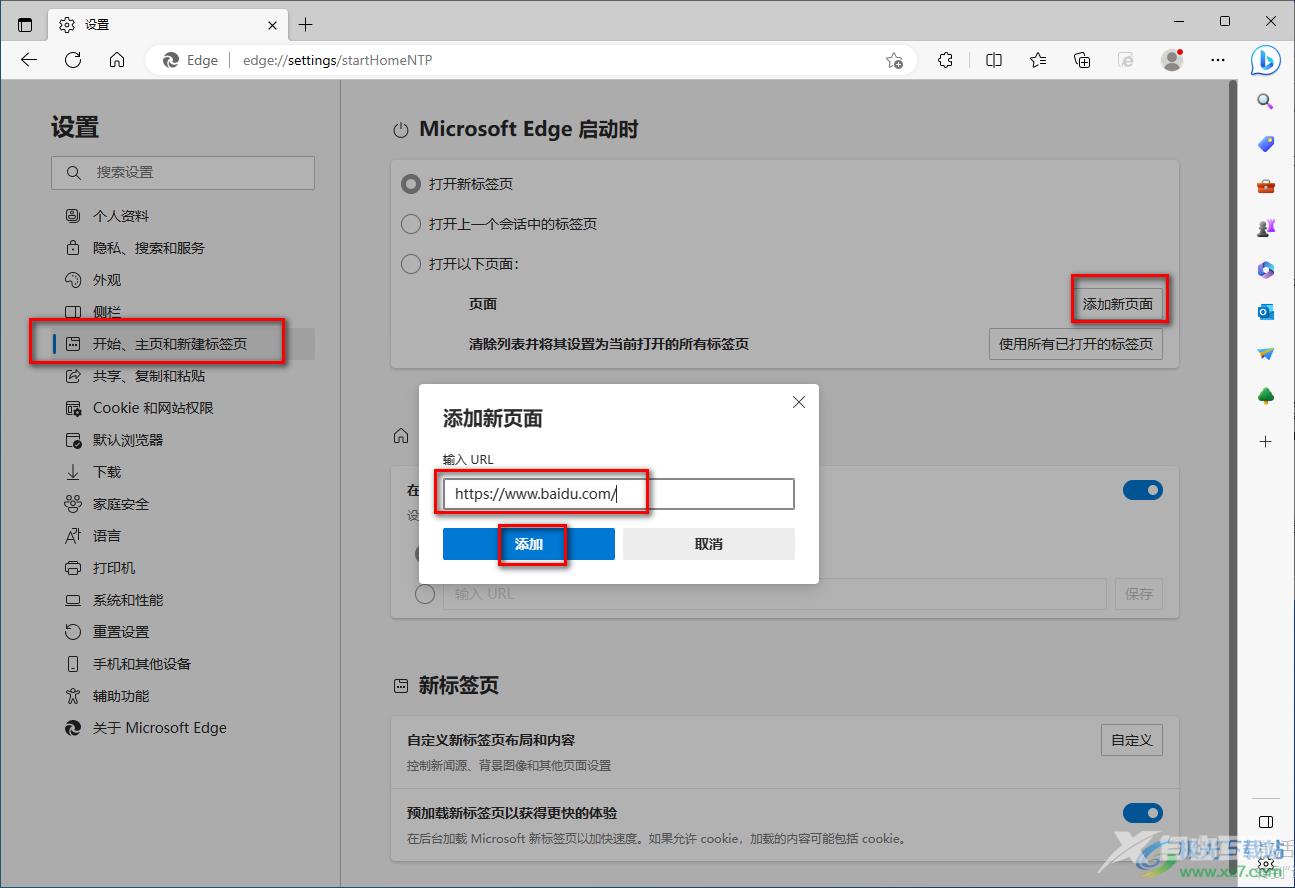
Task: Open sidebar hide panel icon at bottom
Action: (x=1265, y=822)
